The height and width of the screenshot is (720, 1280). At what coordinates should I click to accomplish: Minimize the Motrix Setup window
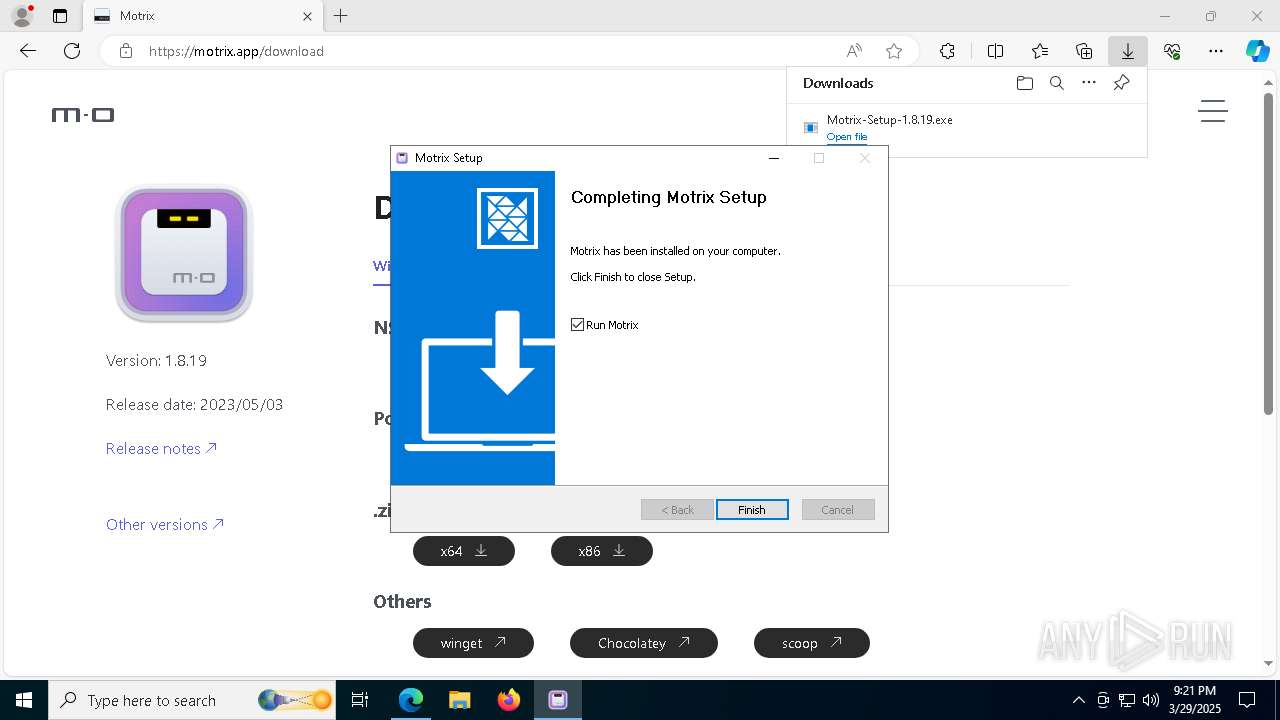[x=773, y=158]
